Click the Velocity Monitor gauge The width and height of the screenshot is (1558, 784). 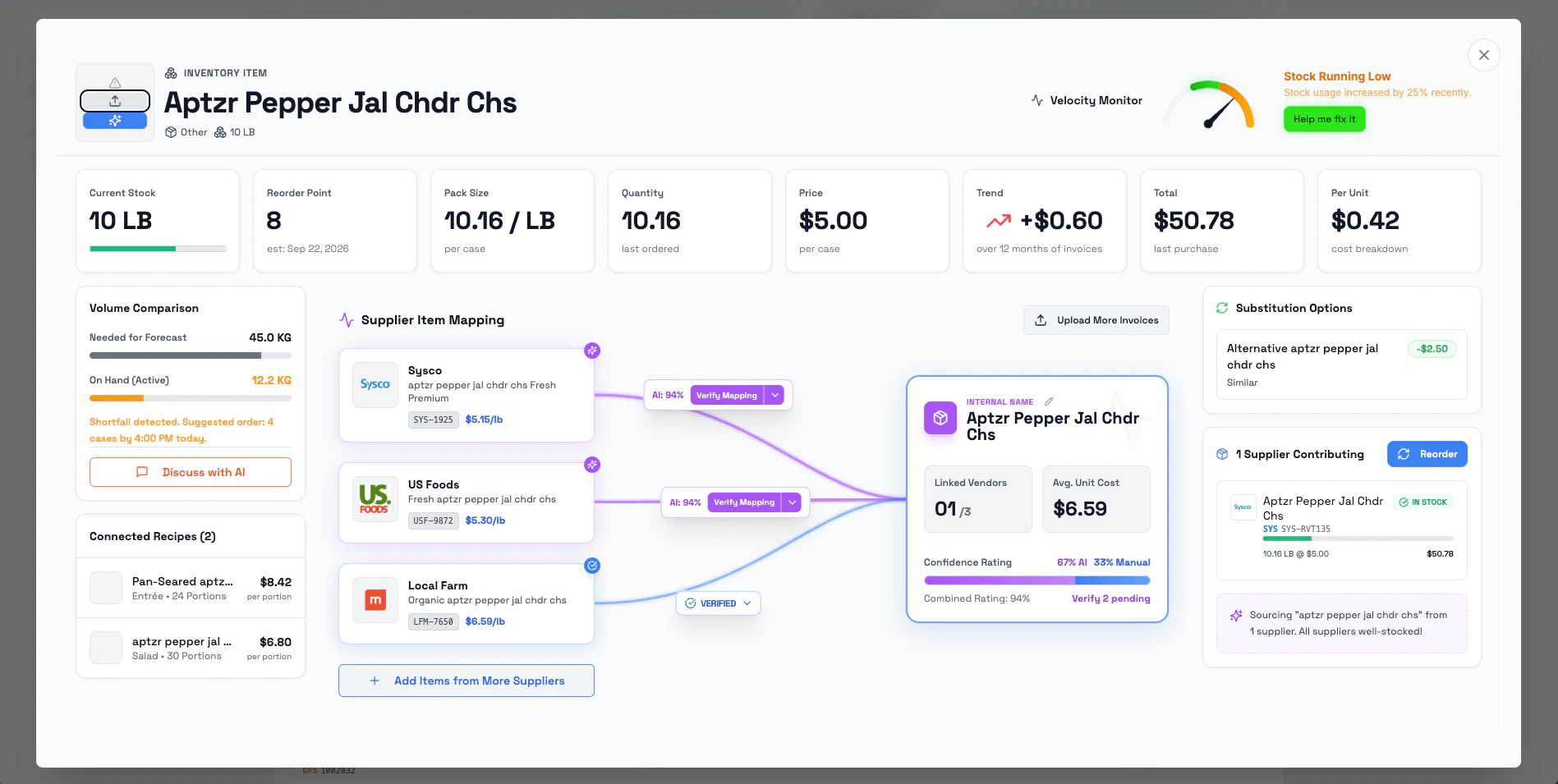click(x=1209, y=104)
